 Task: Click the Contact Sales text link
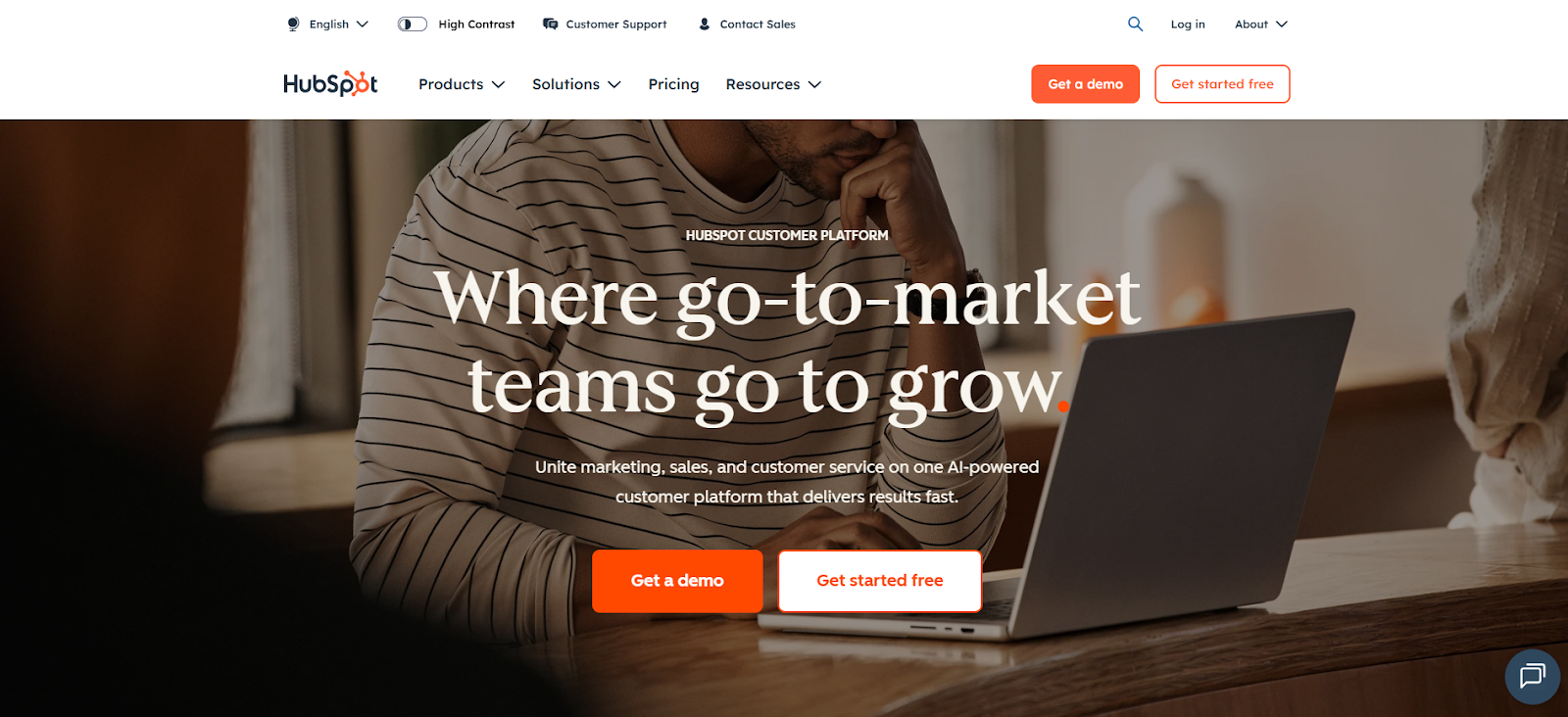click(758, 24)
